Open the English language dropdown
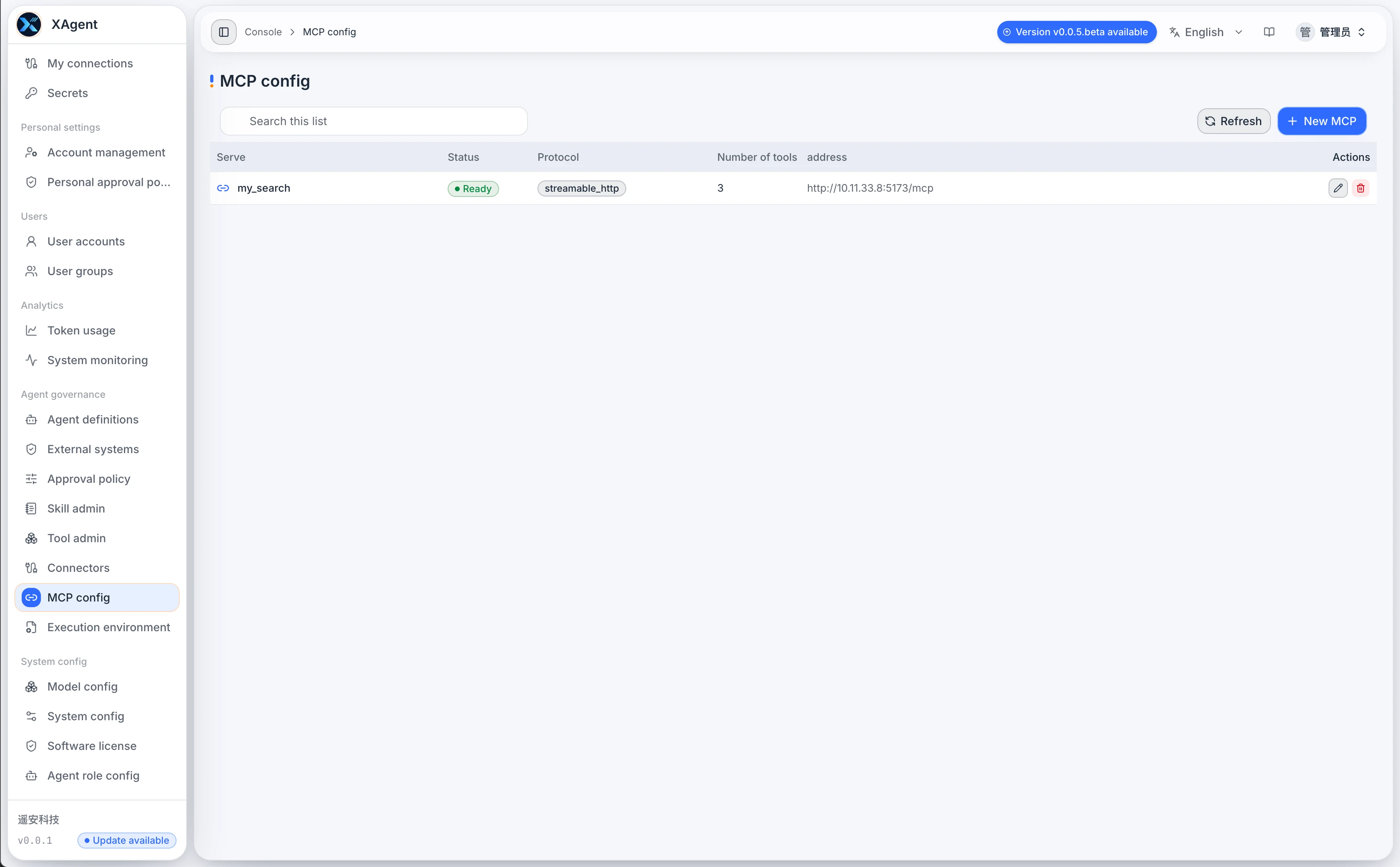This screenshot has width=1400, height=867. 1206,32
